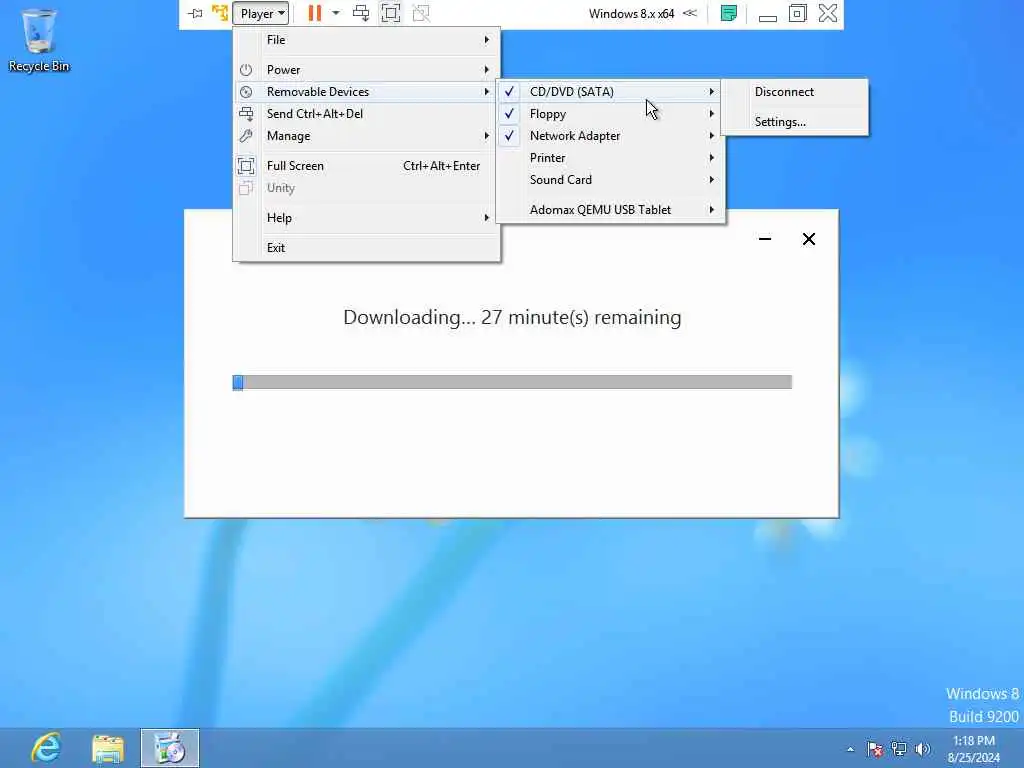The width and height of the screenshot is (1024, 768).
Task: Toggle the full screen toolbar icon
Action: (x=391, y=13)
